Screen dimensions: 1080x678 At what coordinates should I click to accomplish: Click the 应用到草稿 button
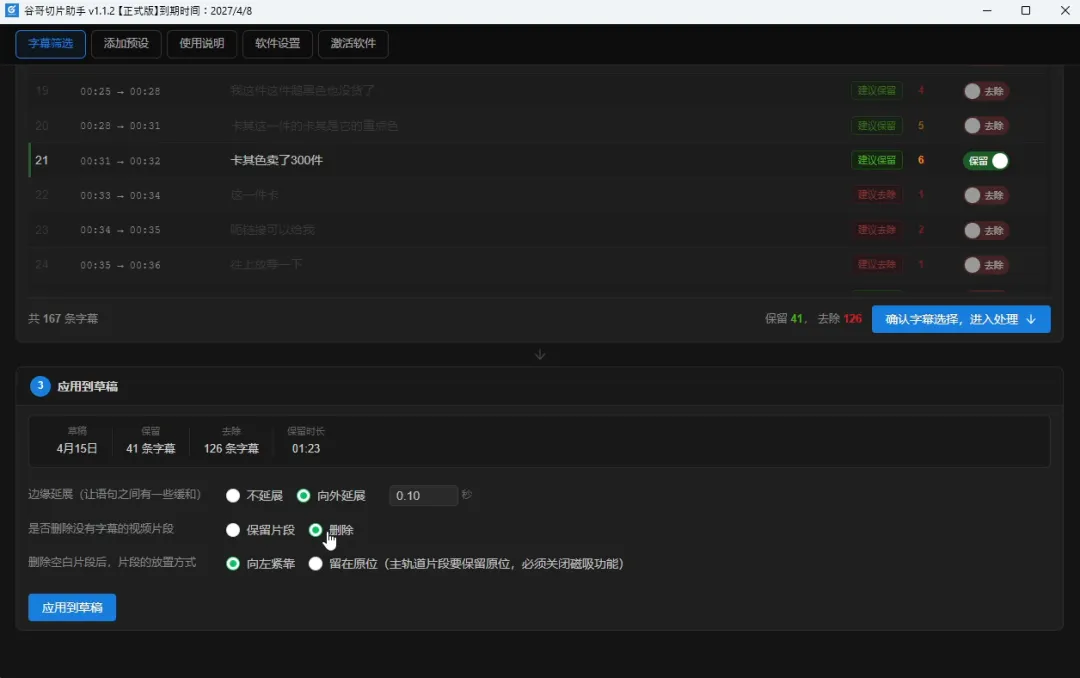click(x=72, y=607)
